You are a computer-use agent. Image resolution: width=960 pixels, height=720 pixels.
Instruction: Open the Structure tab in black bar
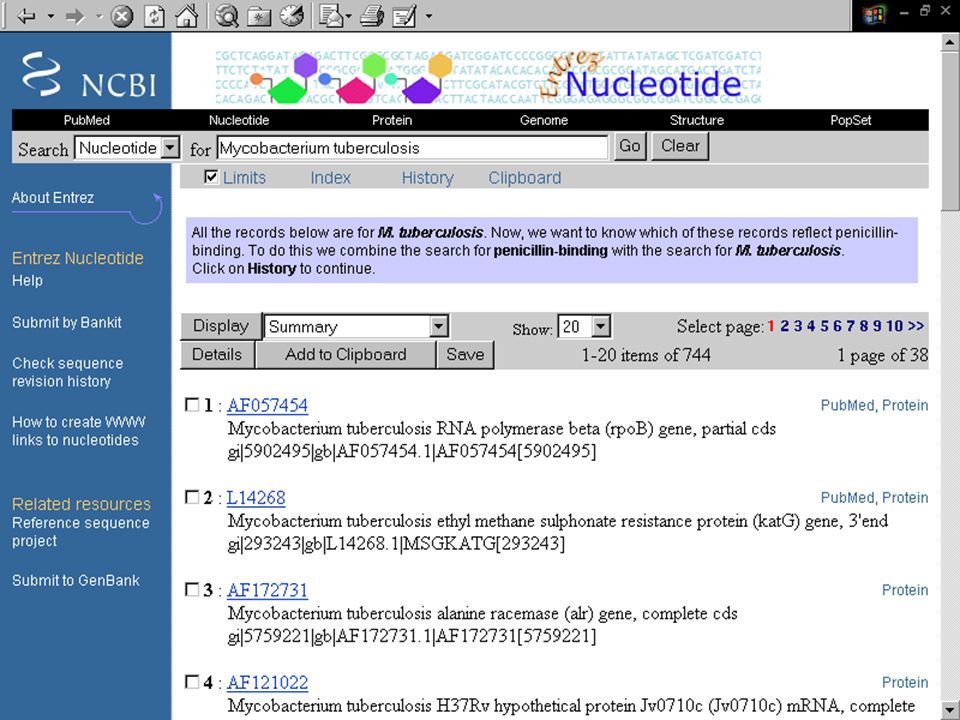697,120
